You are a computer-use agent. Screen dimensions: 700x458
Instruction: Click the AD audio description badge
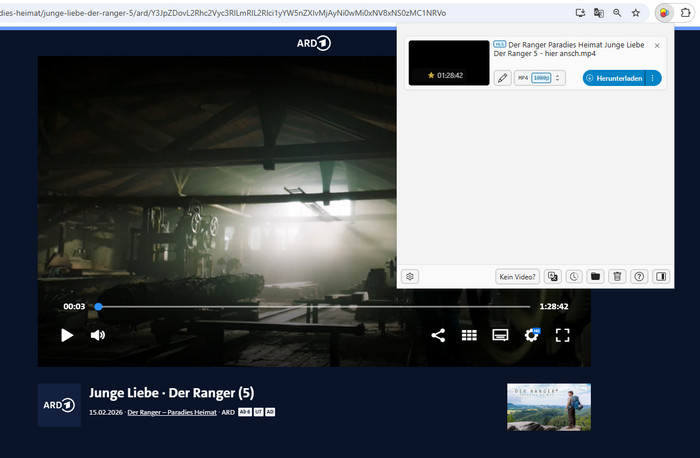point(270,412)
